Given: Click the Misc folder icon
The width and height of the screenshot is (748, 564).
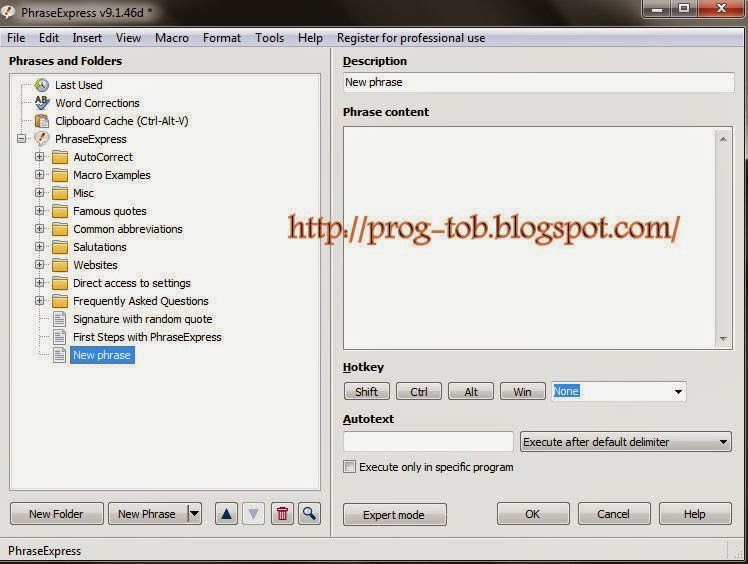Looking at the screenshot, I should [60, 193].
